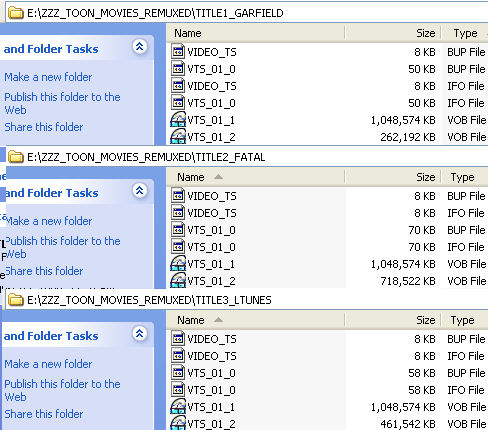Sort by Size column in GARFIELD window
The image size is (488, 430).
click(x=393, y=33)
